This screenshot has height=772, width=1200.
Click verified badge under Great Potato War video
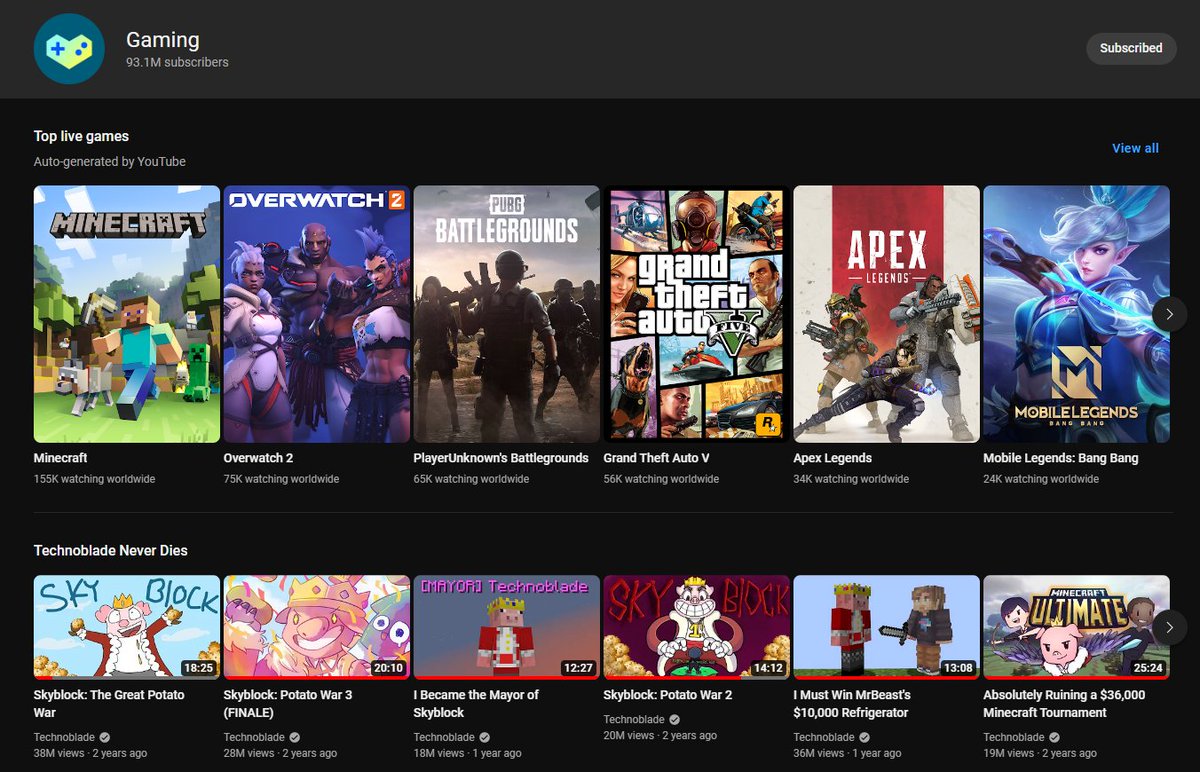pos(105,738)
